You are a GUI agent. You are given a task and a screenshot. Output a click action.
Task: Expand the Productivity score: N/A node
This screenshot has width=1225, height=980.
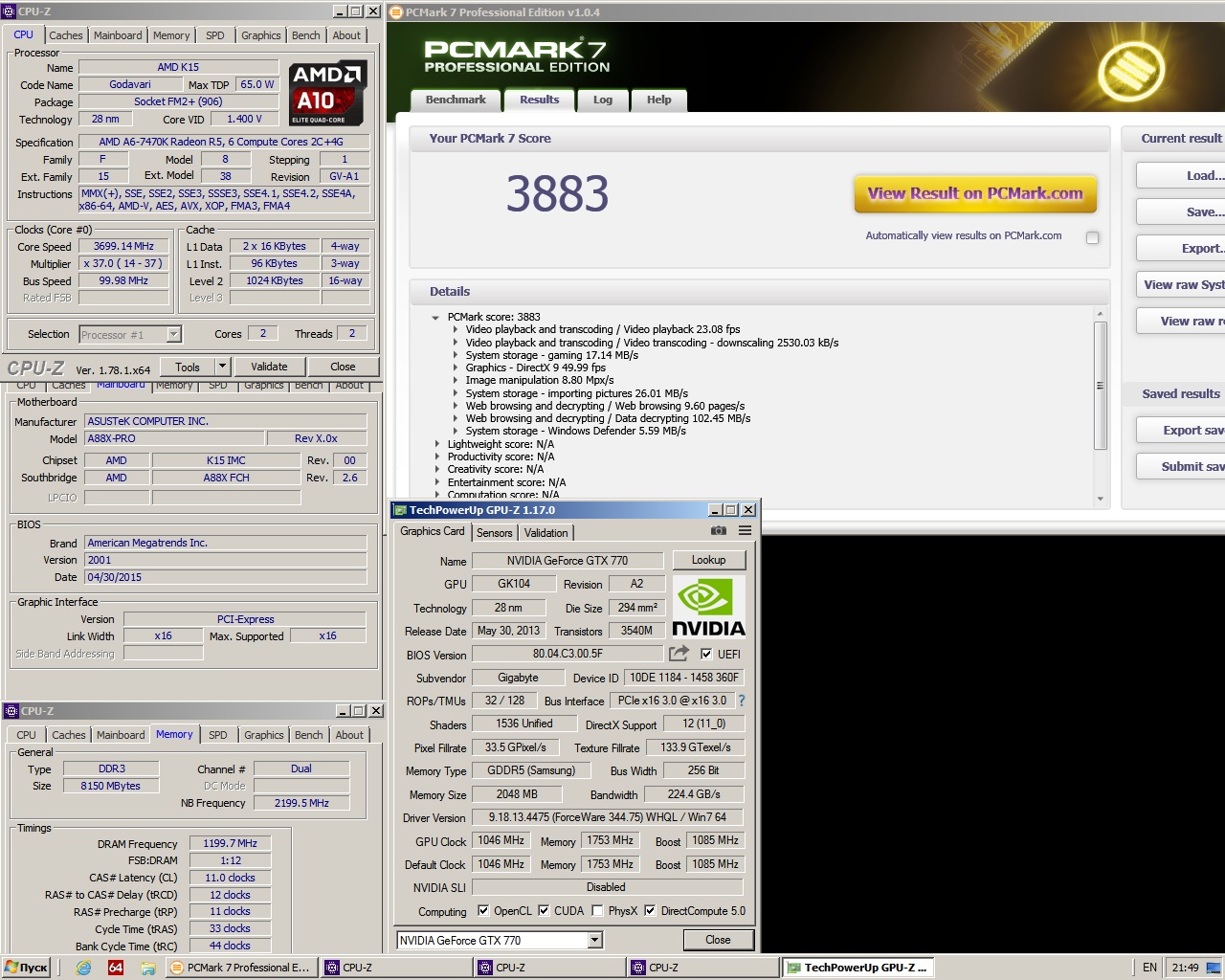tap(437, 457)
